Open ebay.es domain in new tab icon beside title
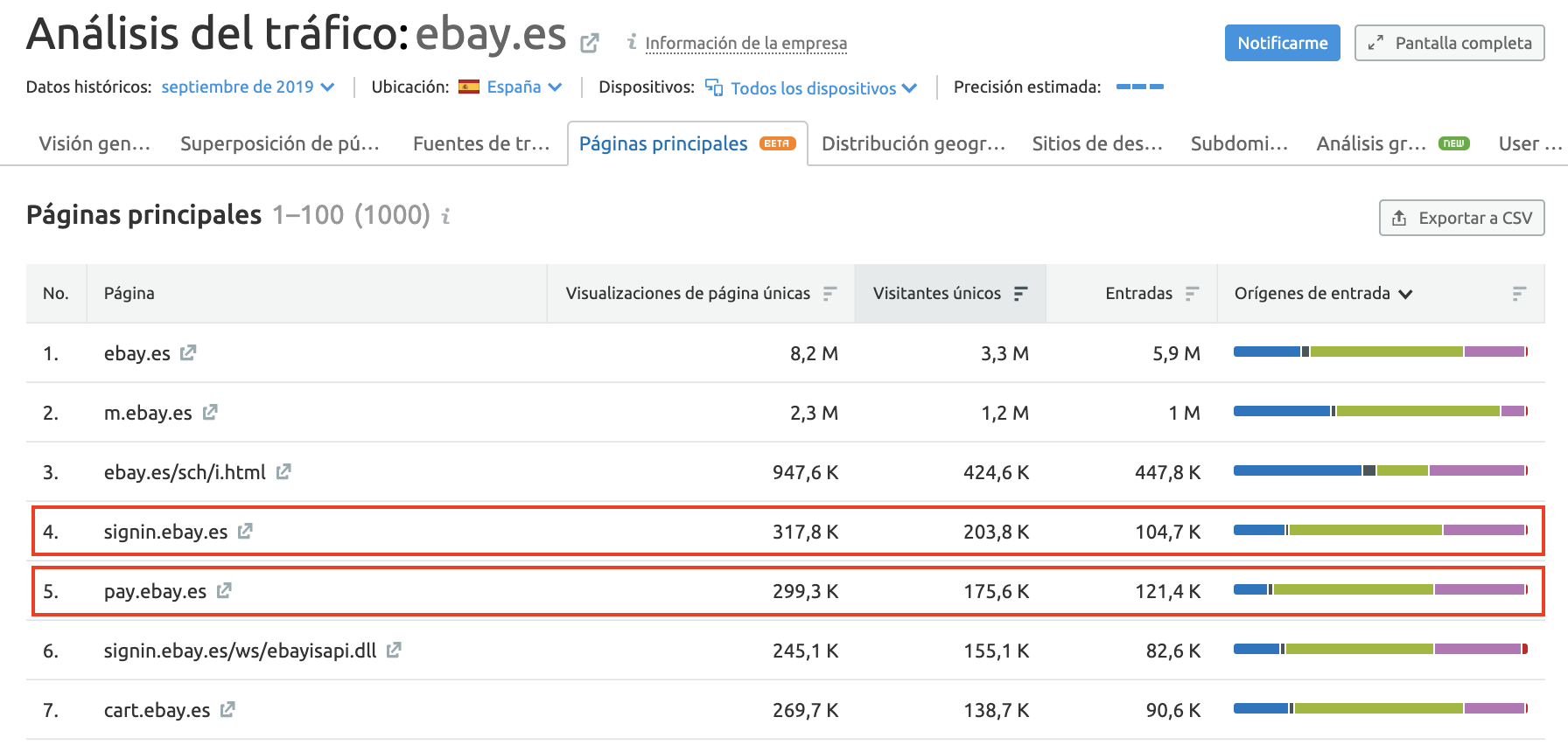Screen dimensions: 1568x752 [590, 42]
